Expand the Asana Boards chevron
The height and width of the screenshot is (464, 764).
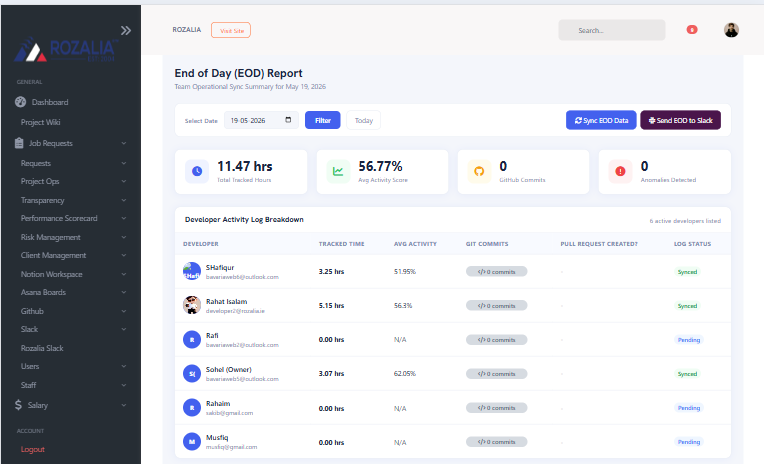coord(124,292)
